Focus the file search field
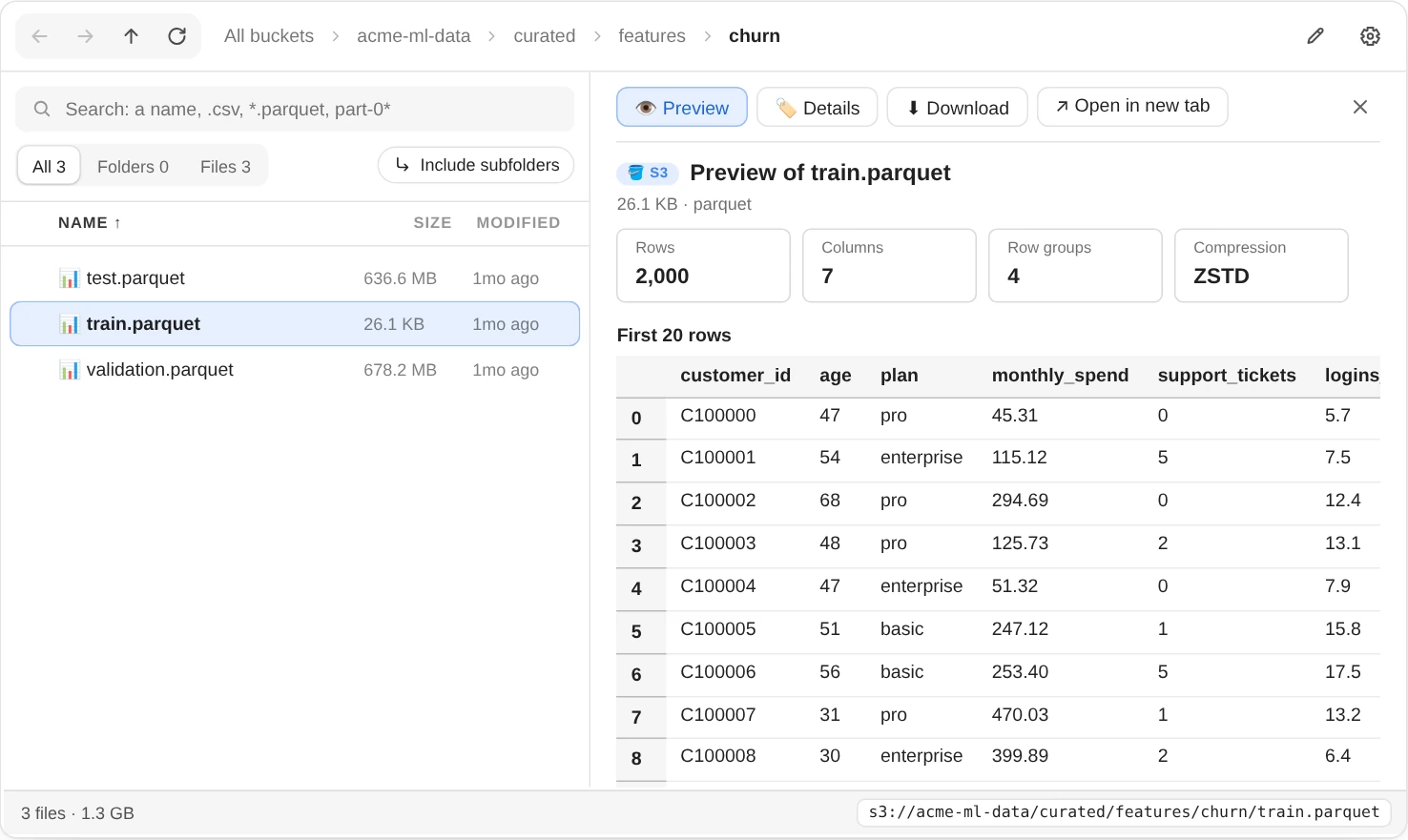1408x840 pixels. (x=295, y=110)
